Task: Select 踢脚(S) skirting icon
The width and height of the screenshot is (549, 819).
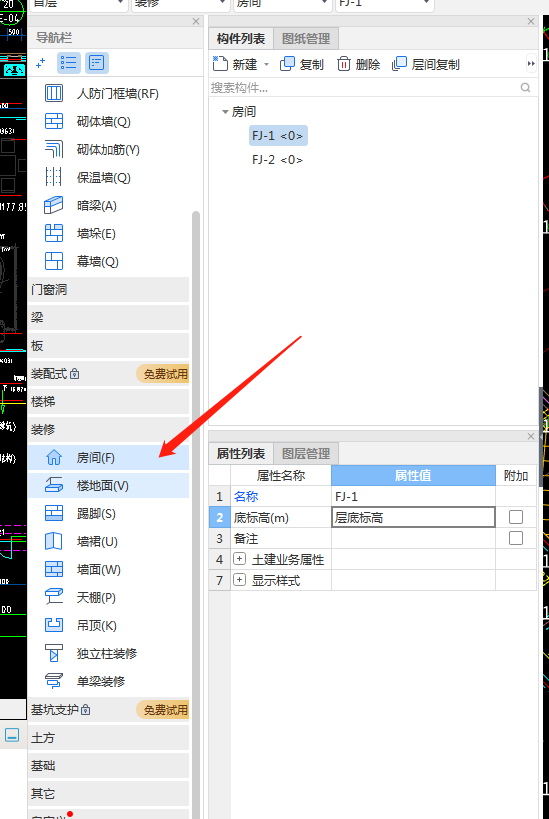Action: click(54, 514)
